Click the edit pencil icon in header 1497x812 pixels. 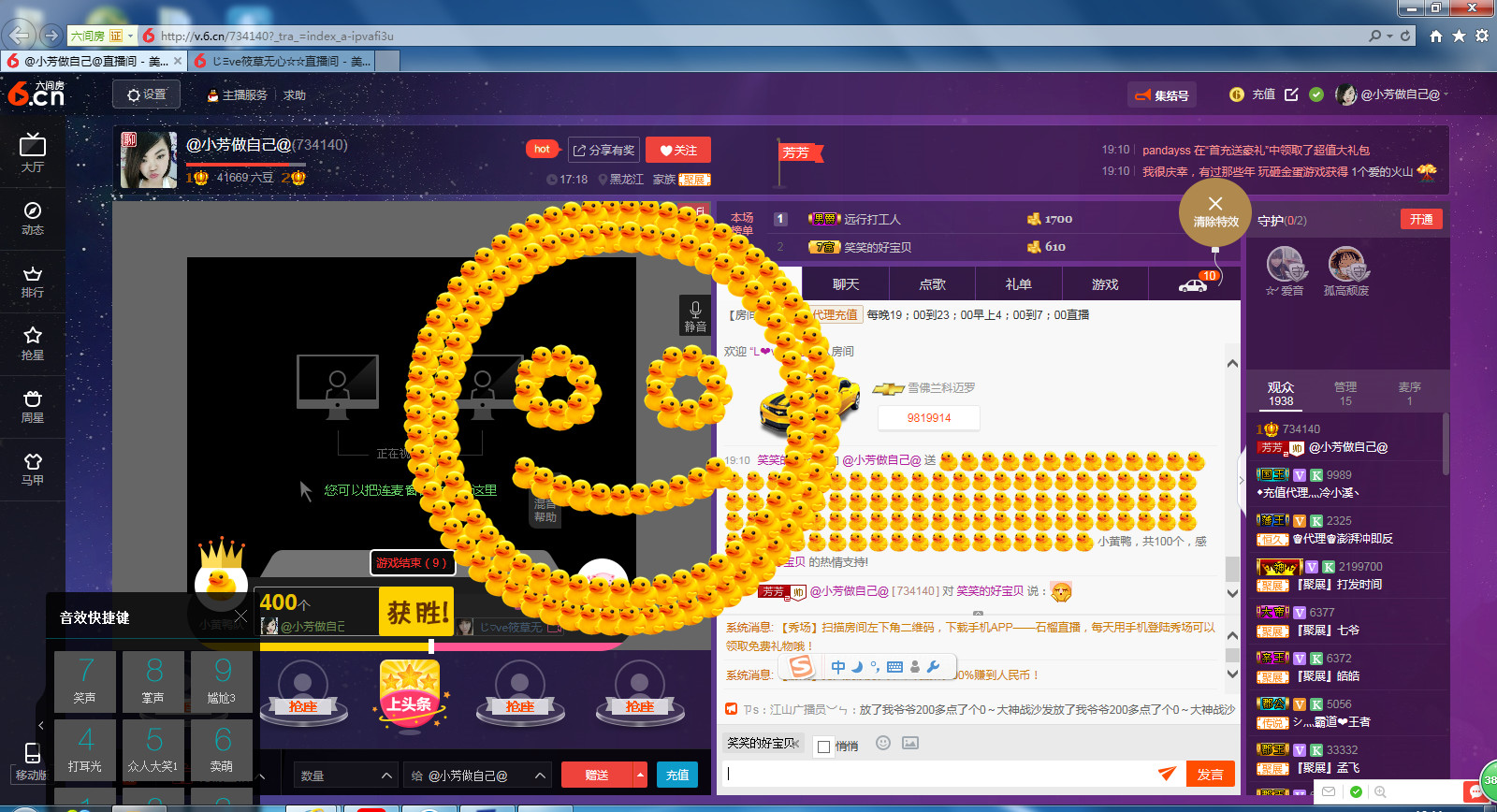pyautogui.click(x=1291, y=94)
